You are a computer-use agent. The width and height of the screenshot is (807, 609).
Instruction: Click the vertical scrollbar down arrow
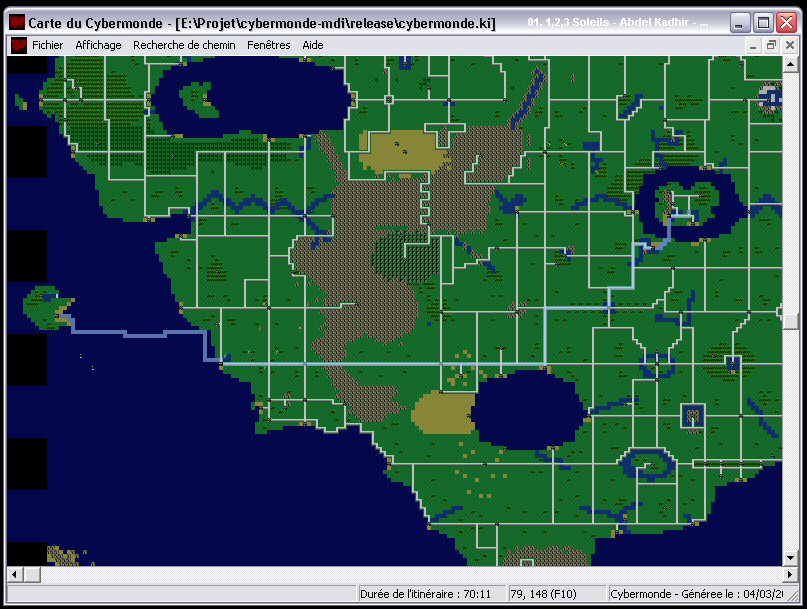point(791,558)
